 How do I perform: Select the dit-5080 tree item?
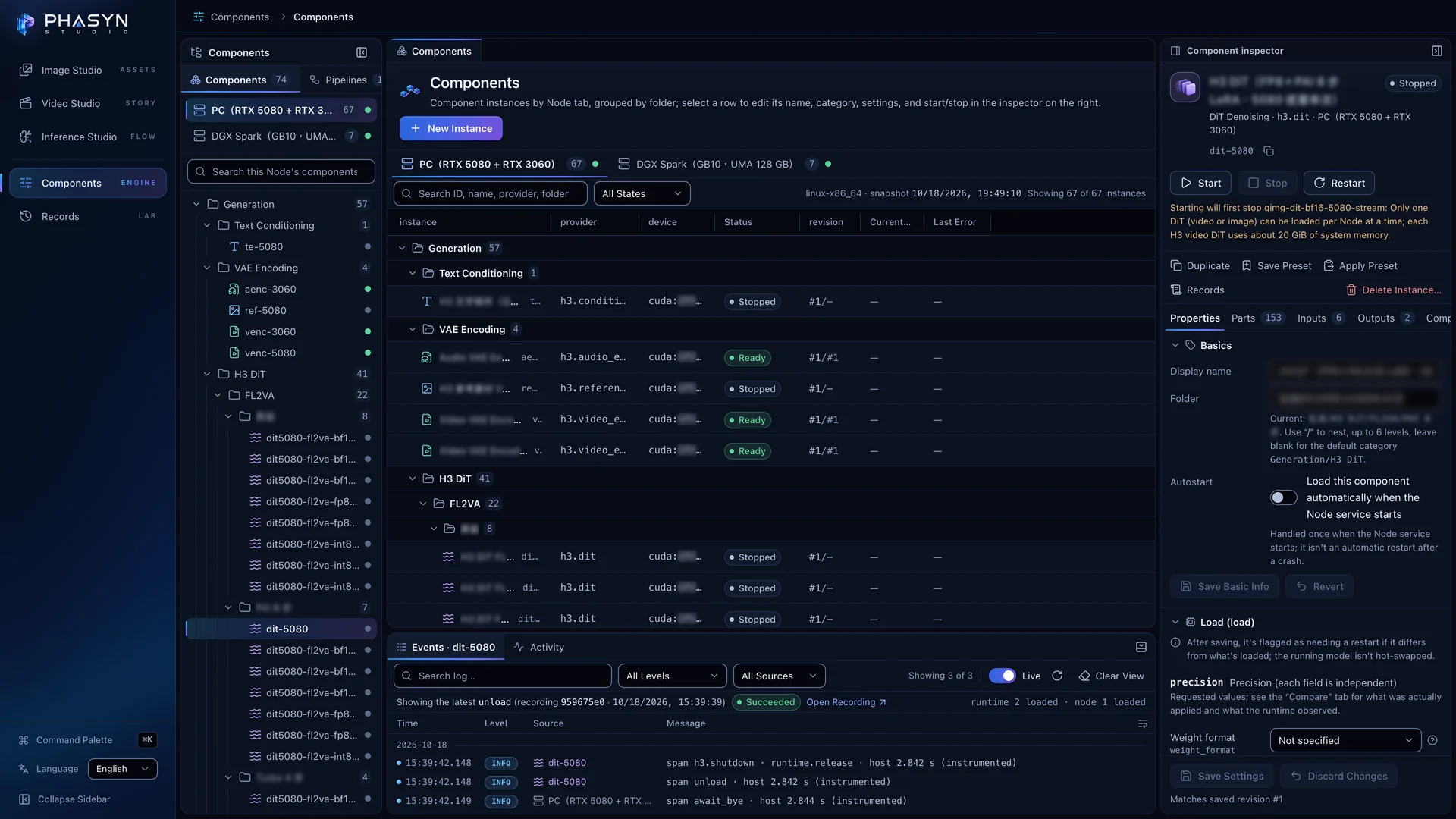point(282,629)
